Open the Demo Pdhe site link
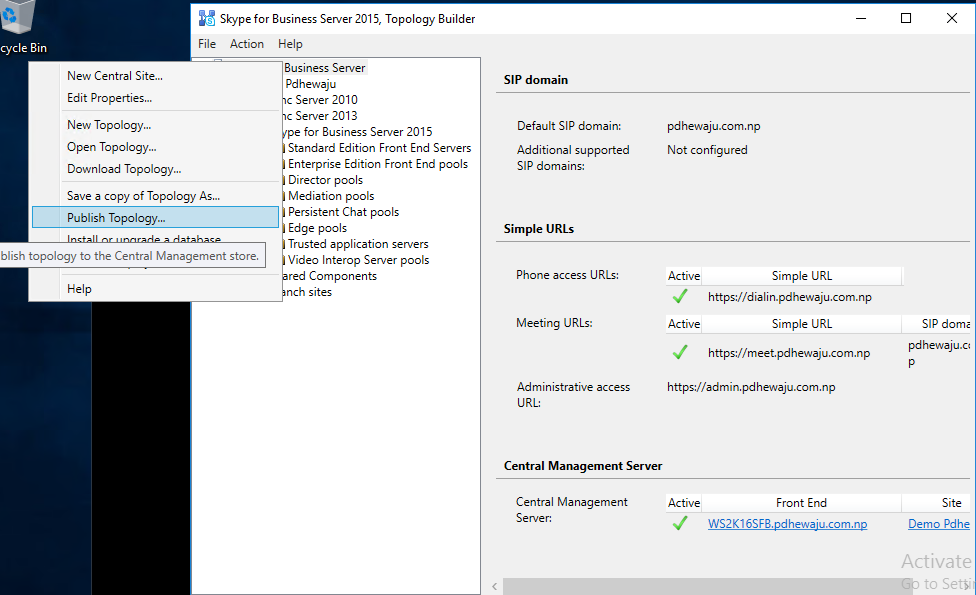The height and width of the screenshot is (595, 976). pyautogui.click(x=939, y=524)
